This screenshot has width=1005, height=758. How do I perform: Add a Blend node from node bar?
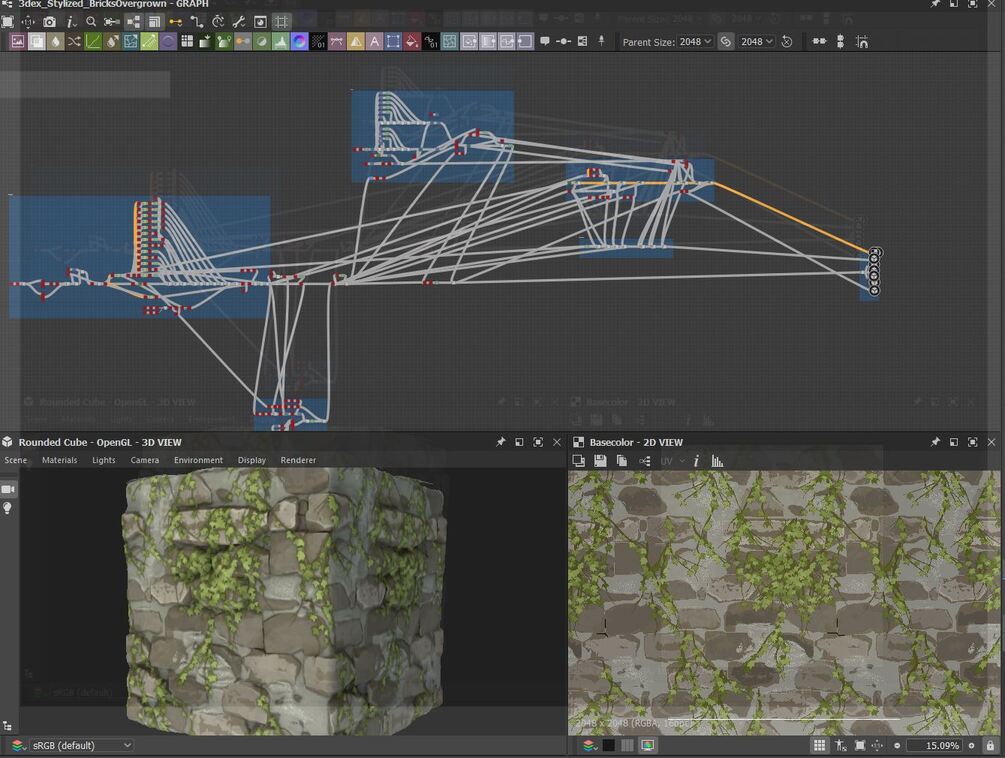37,42
